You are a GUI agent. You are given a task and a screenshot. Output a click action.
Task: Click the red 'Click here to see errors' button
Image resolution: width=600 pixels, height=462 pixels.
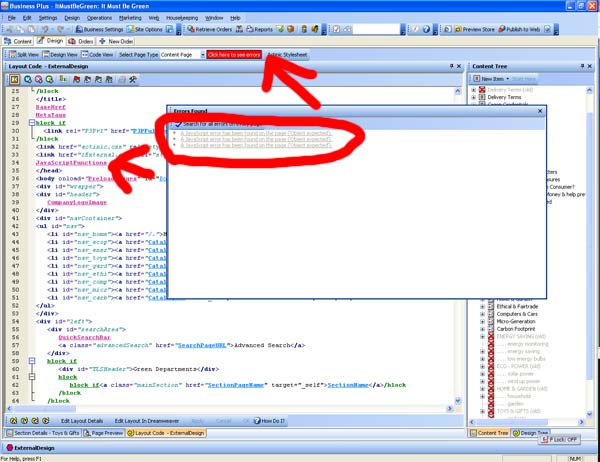coord(233,54)
